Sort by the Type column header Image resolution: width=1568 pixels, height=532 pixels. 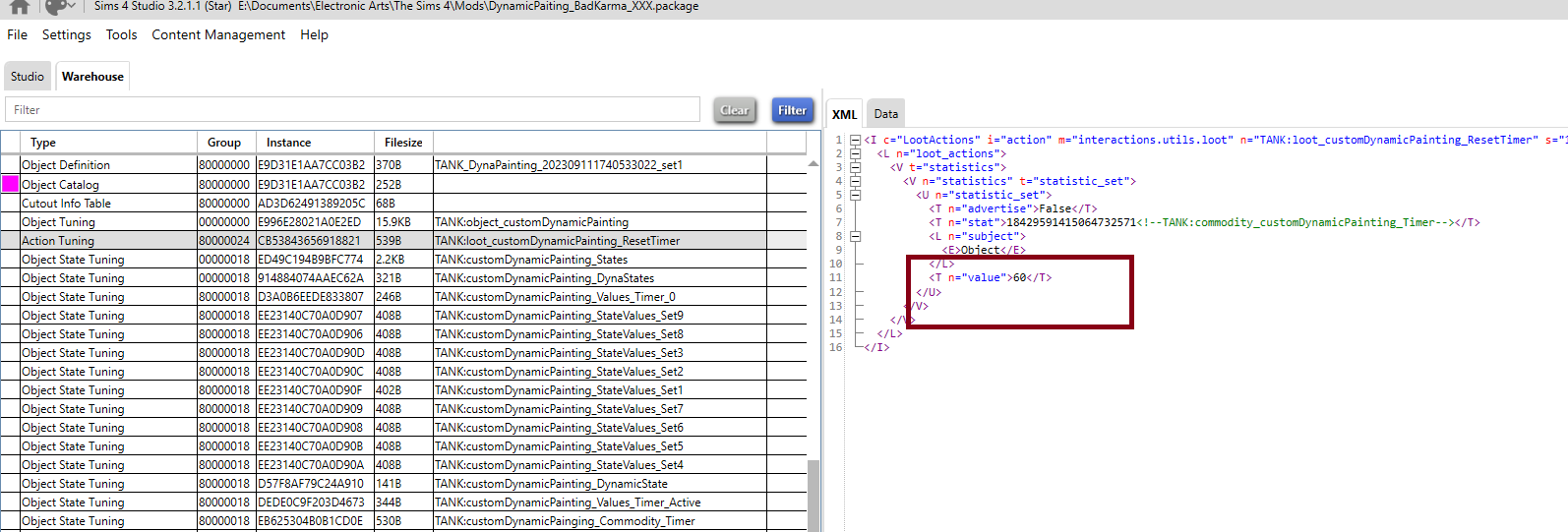[x=108, y=143]
